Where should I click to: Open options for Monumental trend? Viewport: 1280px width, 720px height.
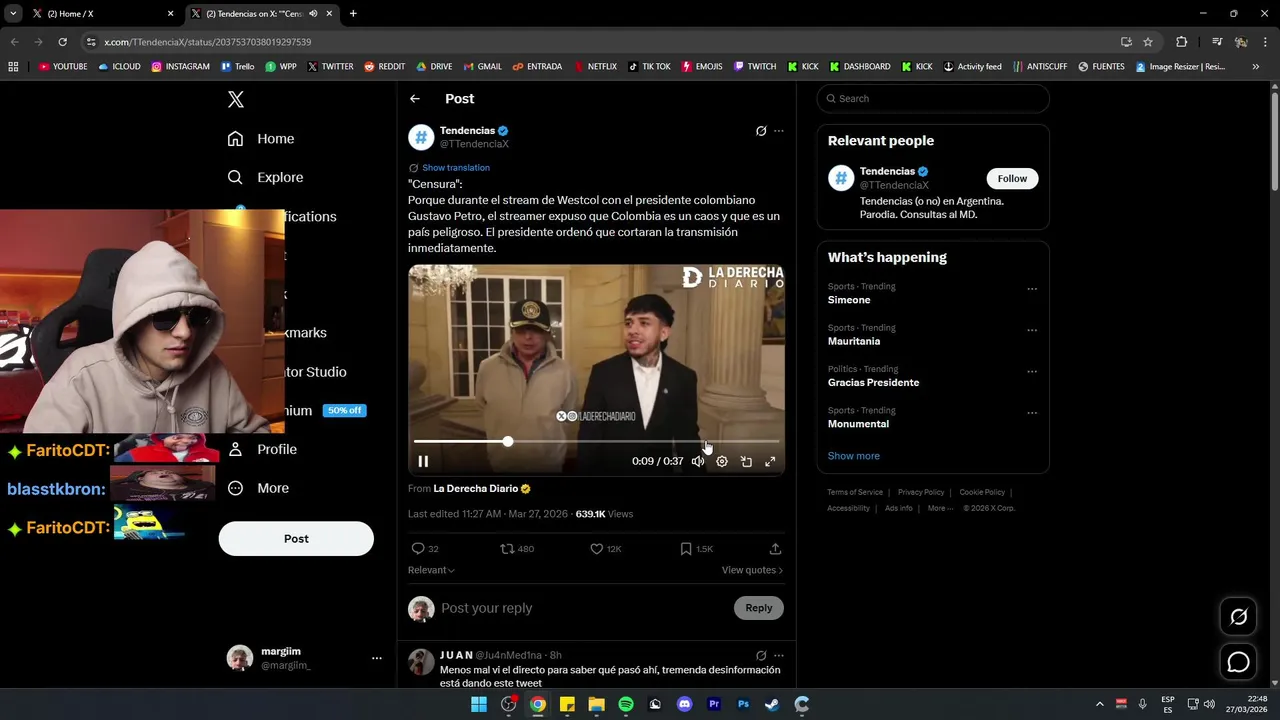(x=1032, y=412)
